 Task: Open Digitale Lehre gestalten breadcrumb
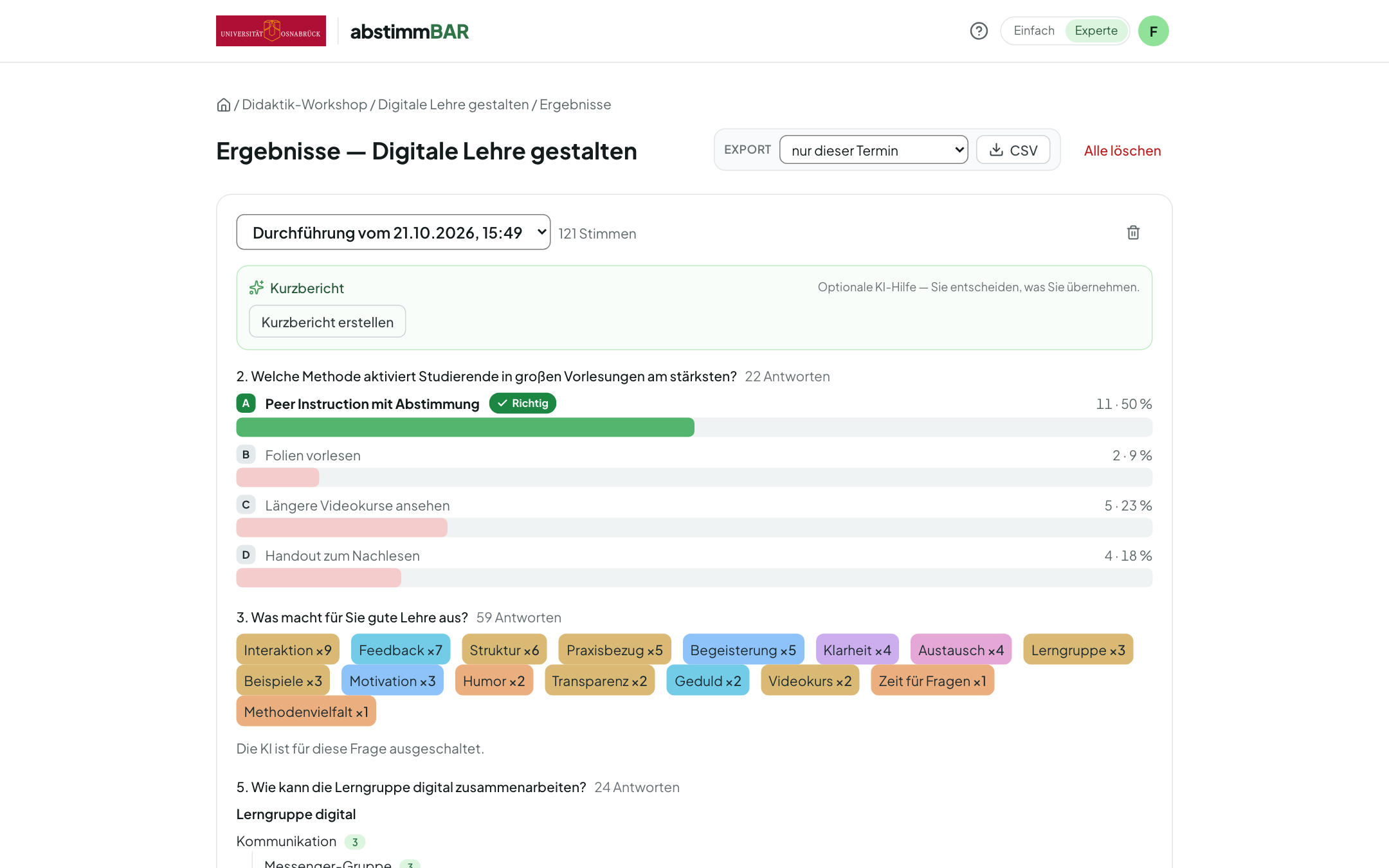pyautogui.click(x=453, y=105)
